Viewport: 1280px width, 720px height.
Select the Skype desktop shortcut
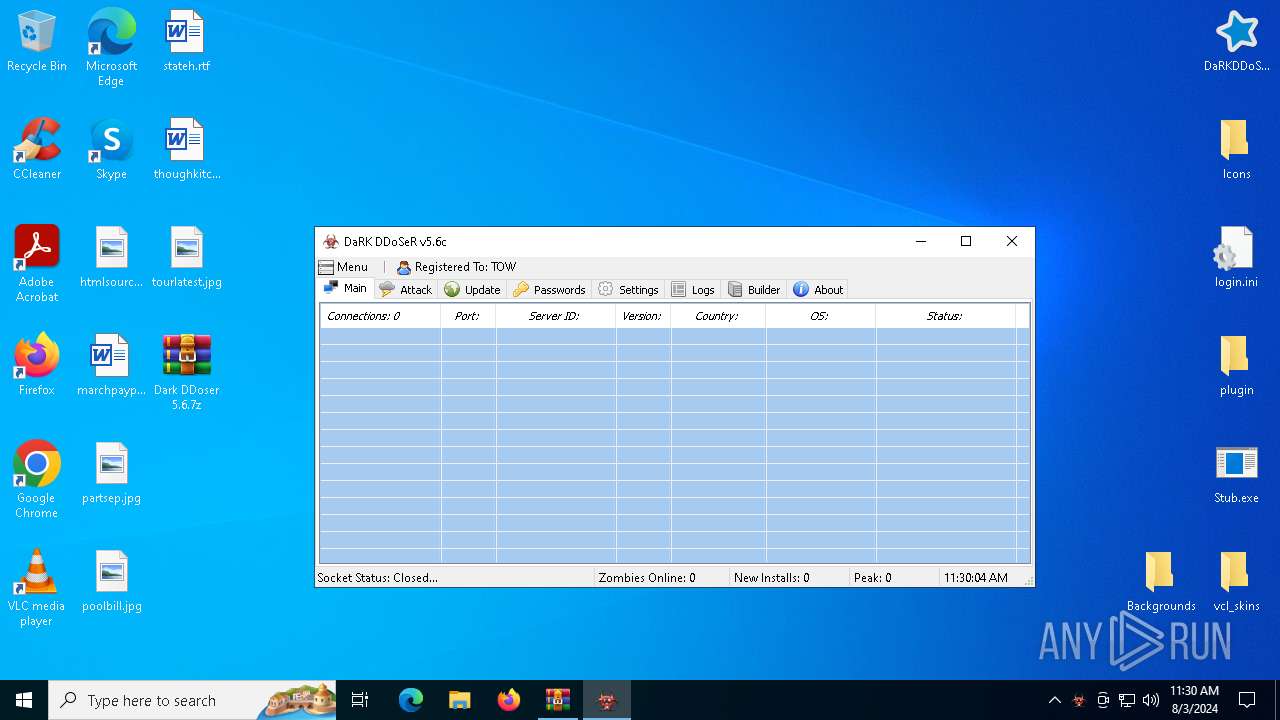pos(111,150)
